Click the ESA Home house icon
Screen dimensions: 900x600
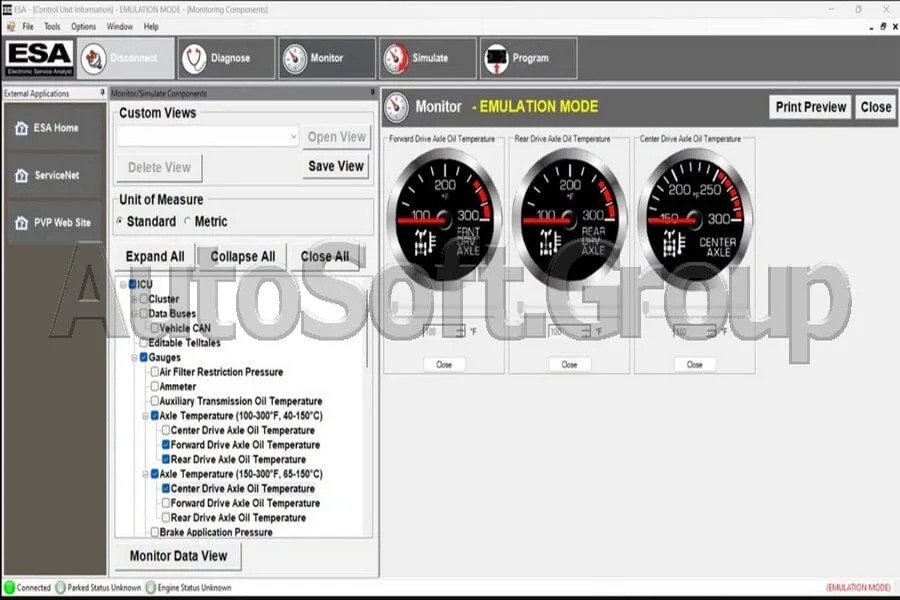point(21,128)
